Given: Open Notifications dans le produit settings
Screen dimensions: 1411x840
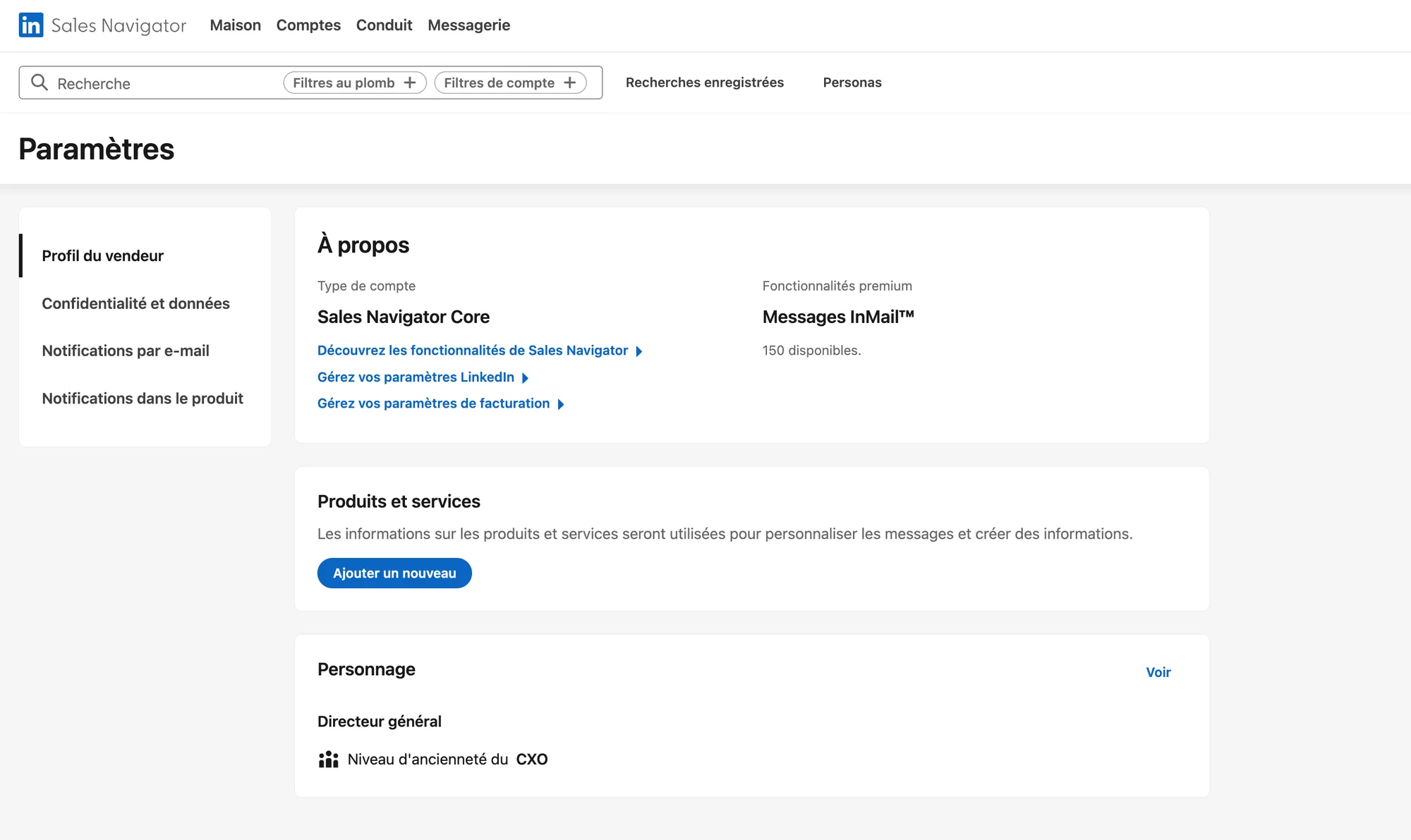Looking at the screenshot, I should coord(143,398).
